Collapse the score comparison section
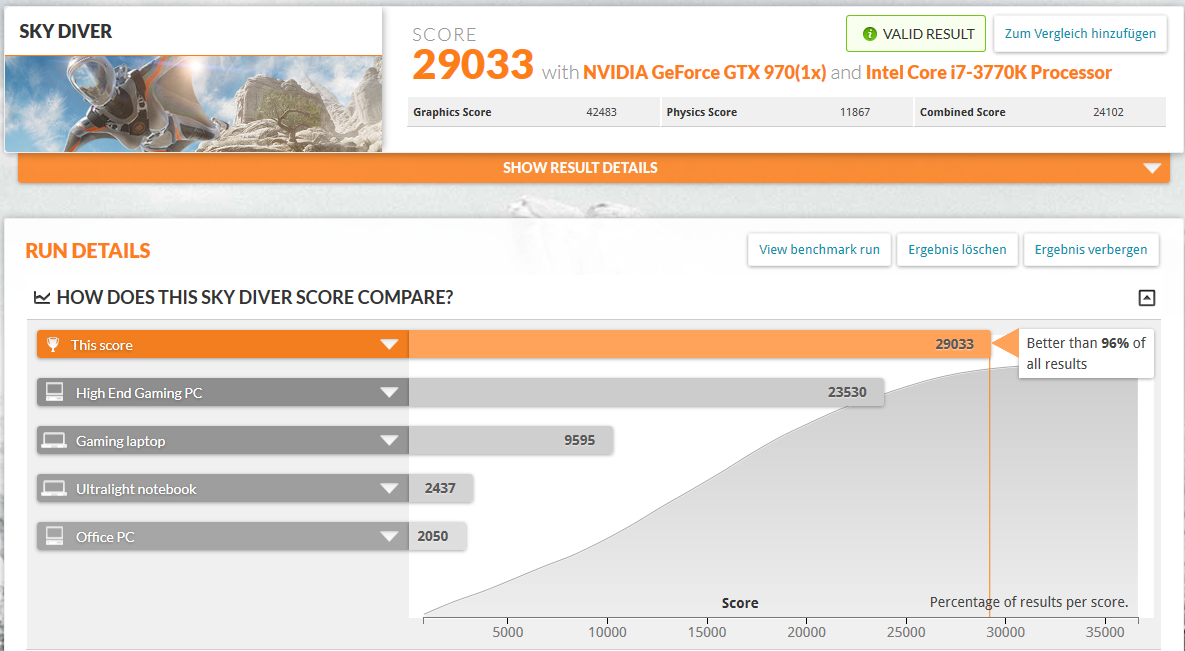 (1146, 298)
